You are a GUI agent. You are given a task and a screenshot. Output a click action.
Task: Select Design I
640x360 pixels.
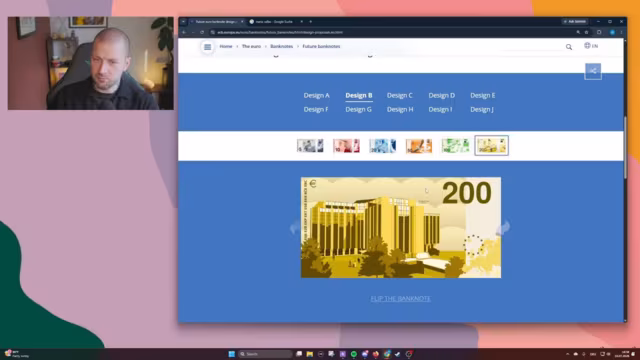(x=440, y=109)
